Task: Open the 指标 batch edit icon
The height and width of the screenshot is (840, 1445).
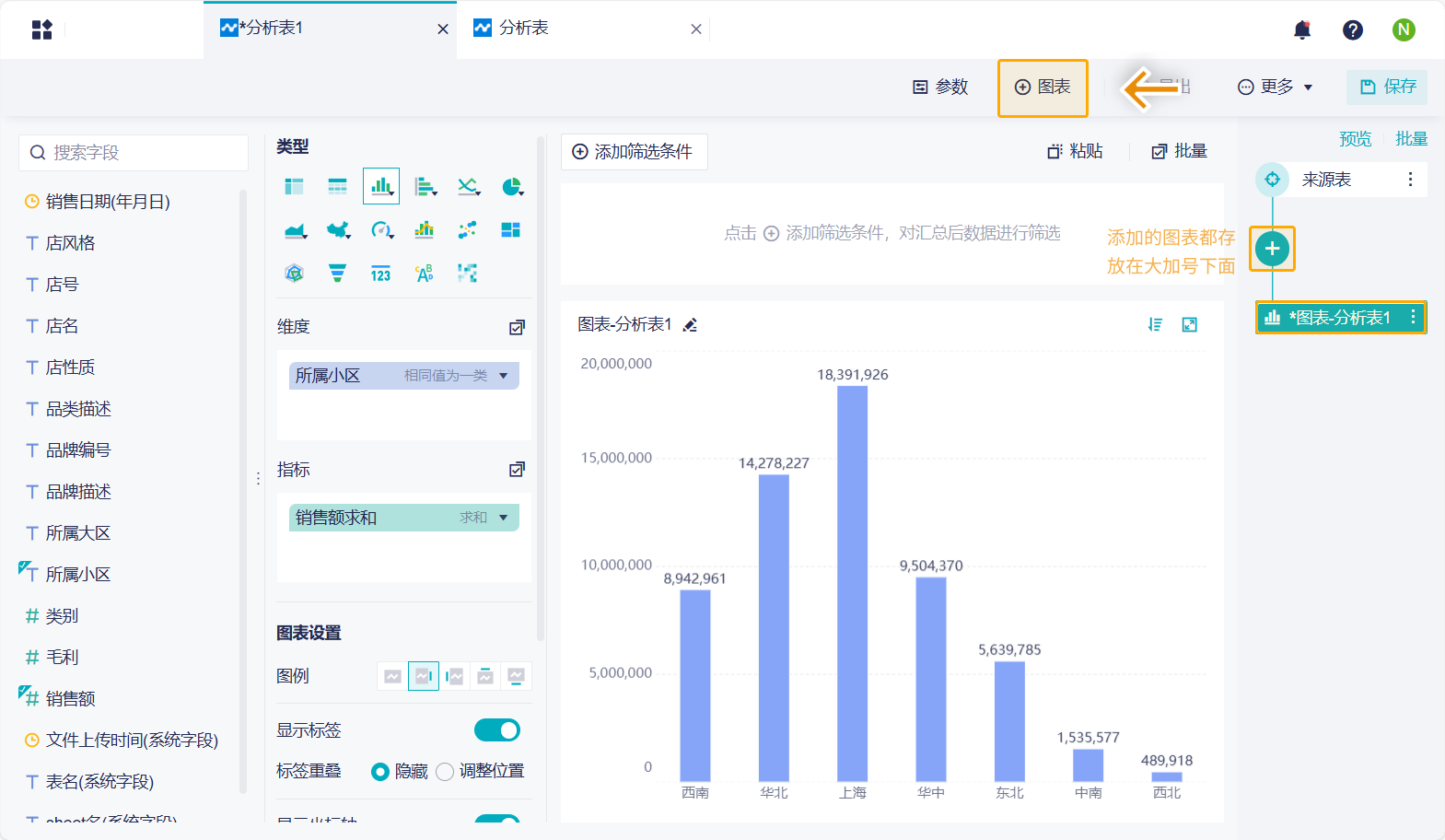Action: [x=518, y=470]
